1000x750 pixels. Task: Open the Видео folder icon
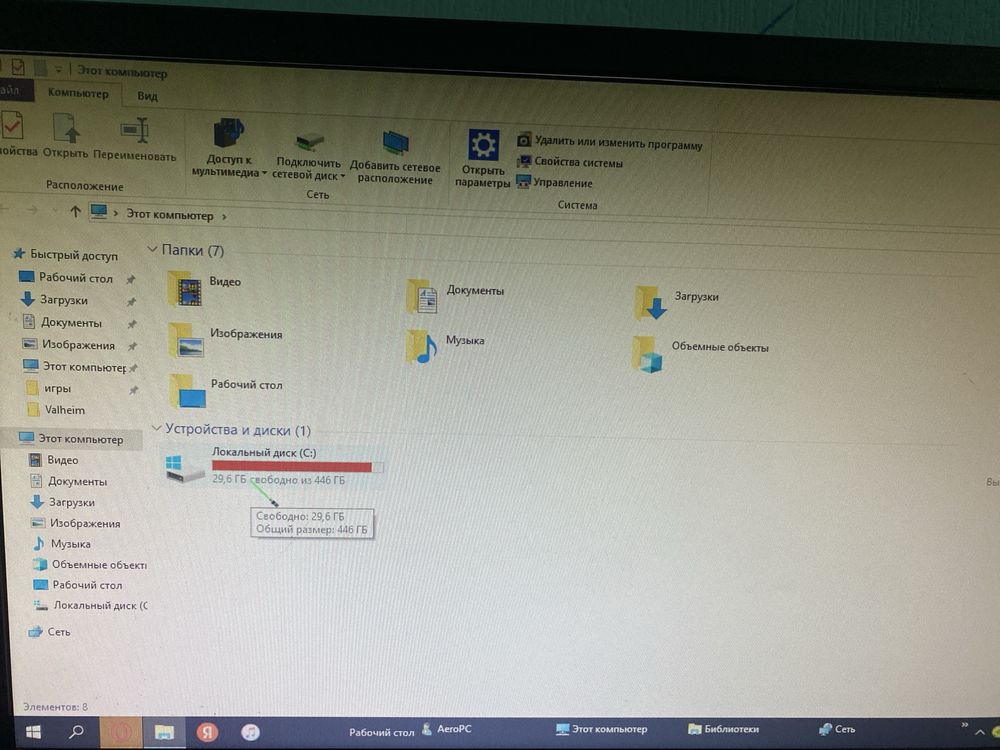pyautogui.click(x=186, y=289)
